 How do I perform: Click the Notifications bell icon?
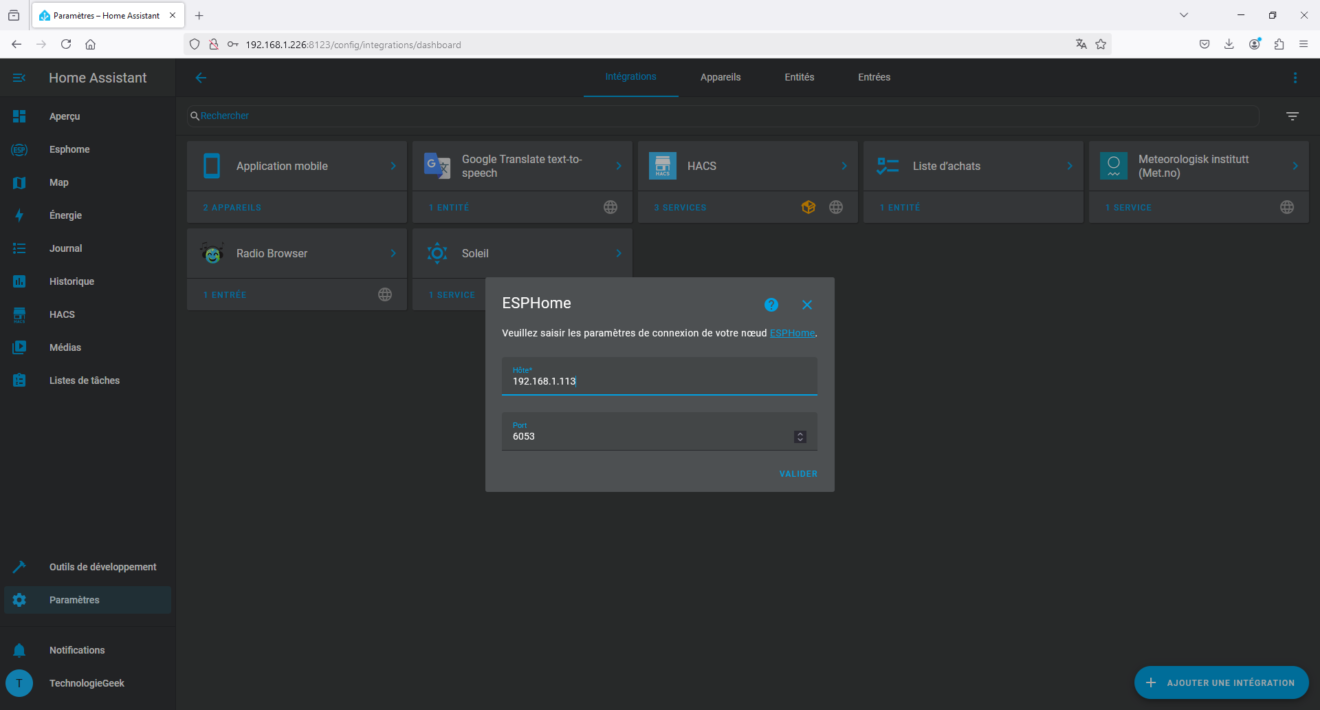click(20, 649)
